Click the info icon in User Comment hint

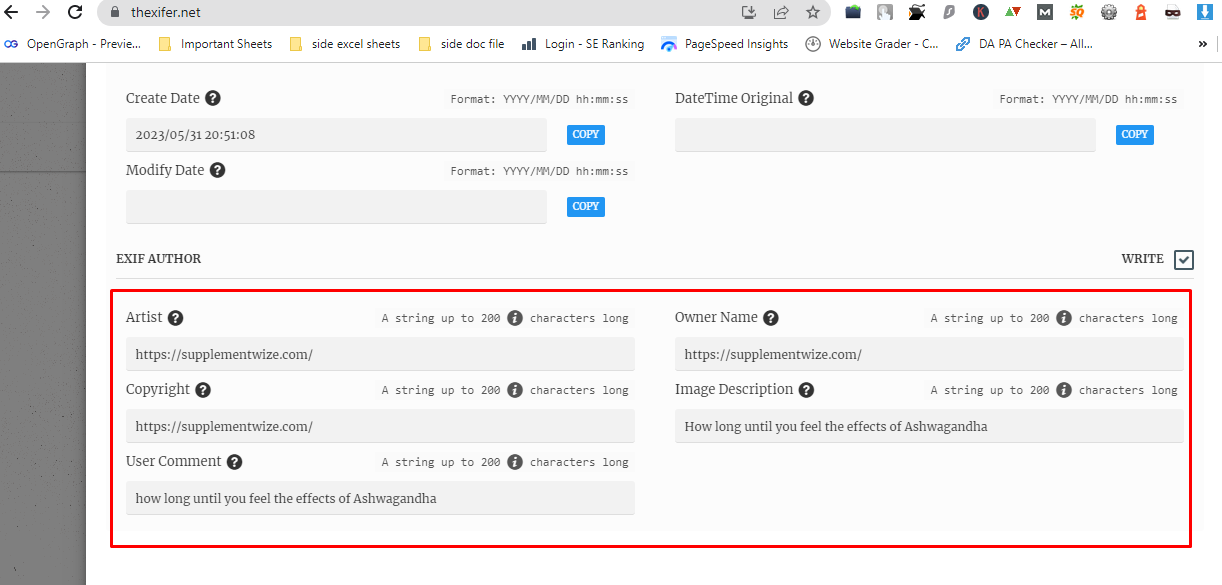tap(515, 462)
